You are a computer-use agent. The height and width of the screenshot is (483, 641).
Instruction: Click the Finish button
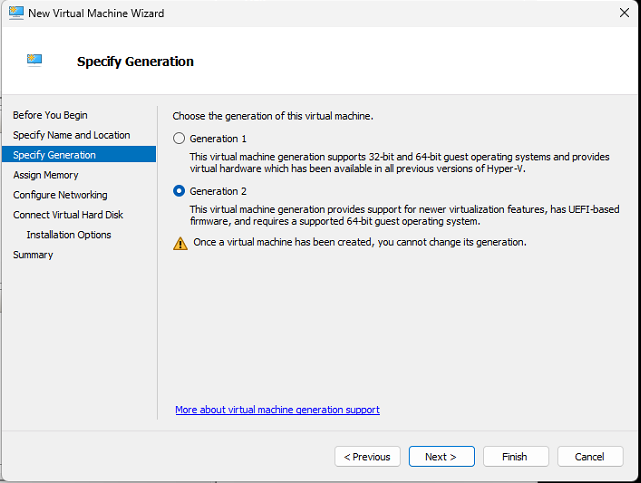515,457
